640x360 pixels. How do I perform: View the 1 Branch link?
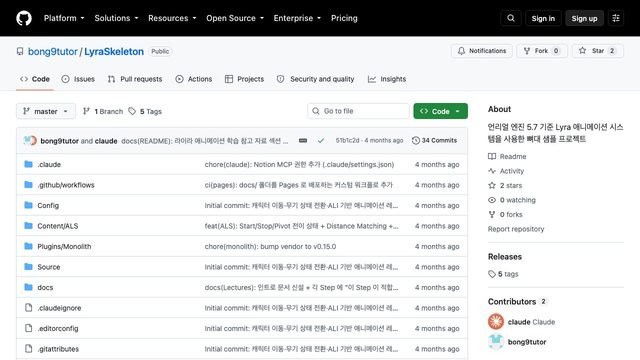(x=103, y=111)
